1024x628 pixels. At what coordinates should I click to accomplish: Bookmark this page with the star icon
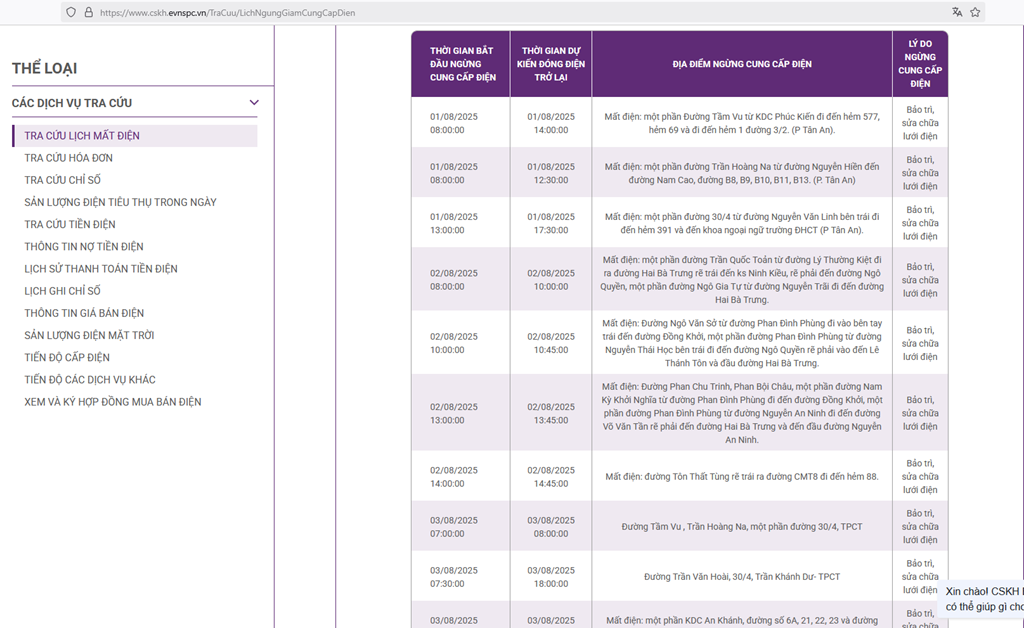tap(975, 12)
